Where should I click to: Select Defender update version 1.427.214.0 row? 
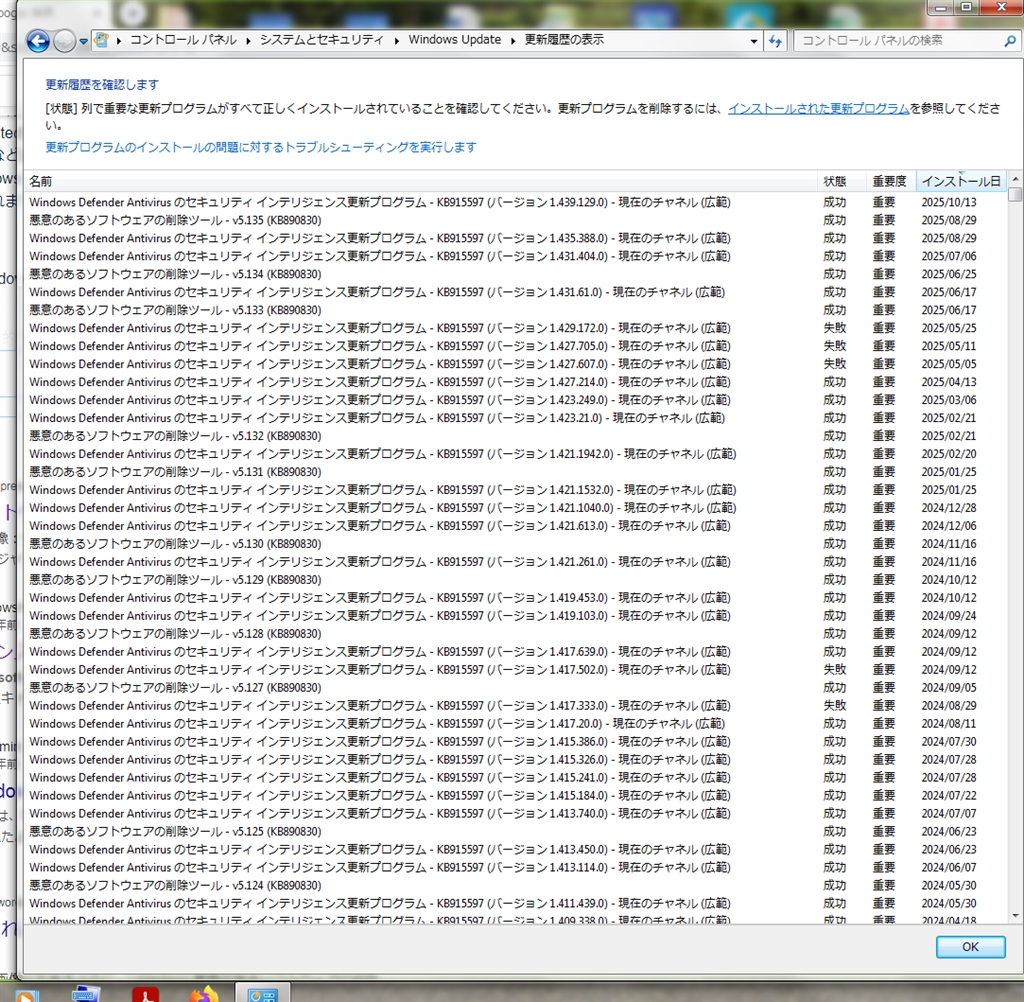pyautogui.click(x=516, y=381)
